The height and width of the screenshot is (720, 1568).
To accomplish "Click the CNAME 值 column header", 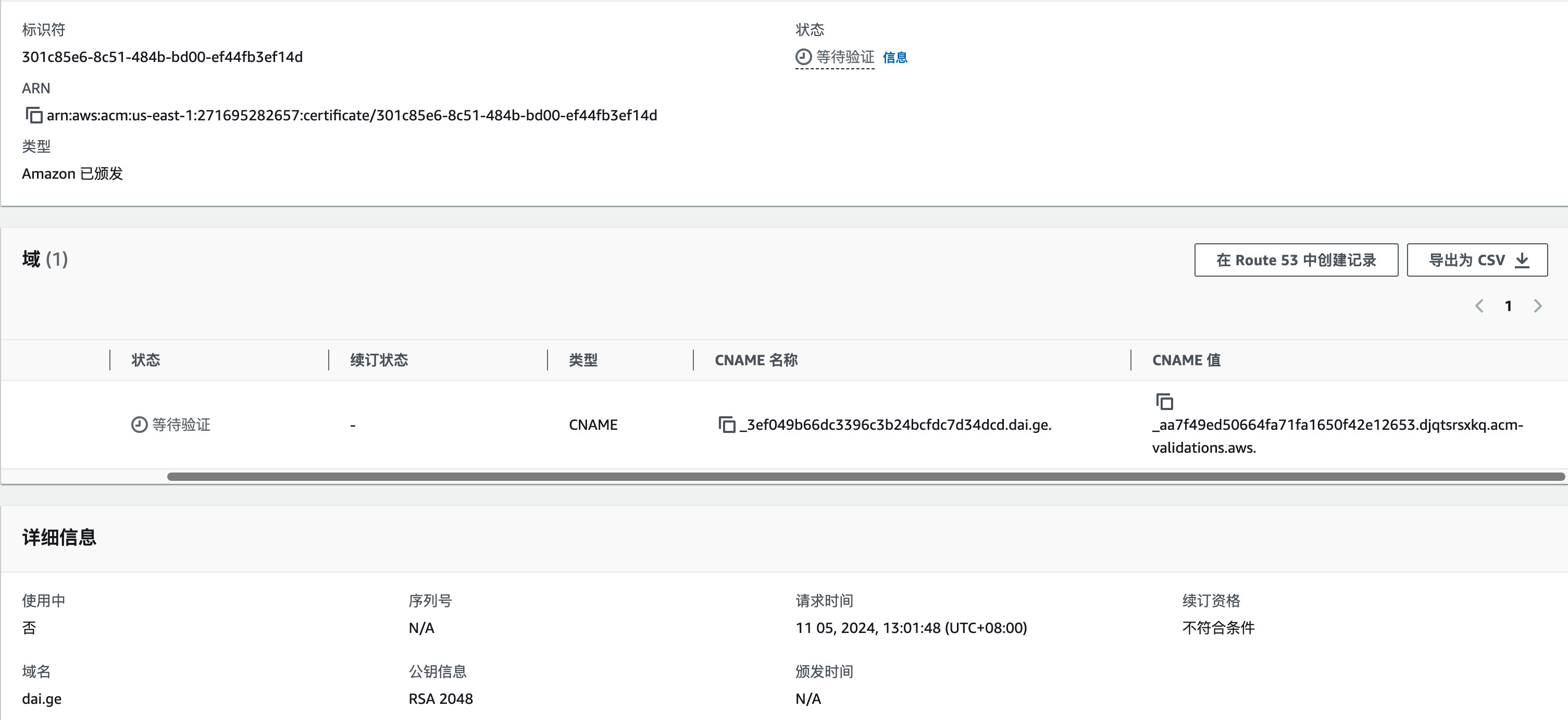I will coord(1186,359).
